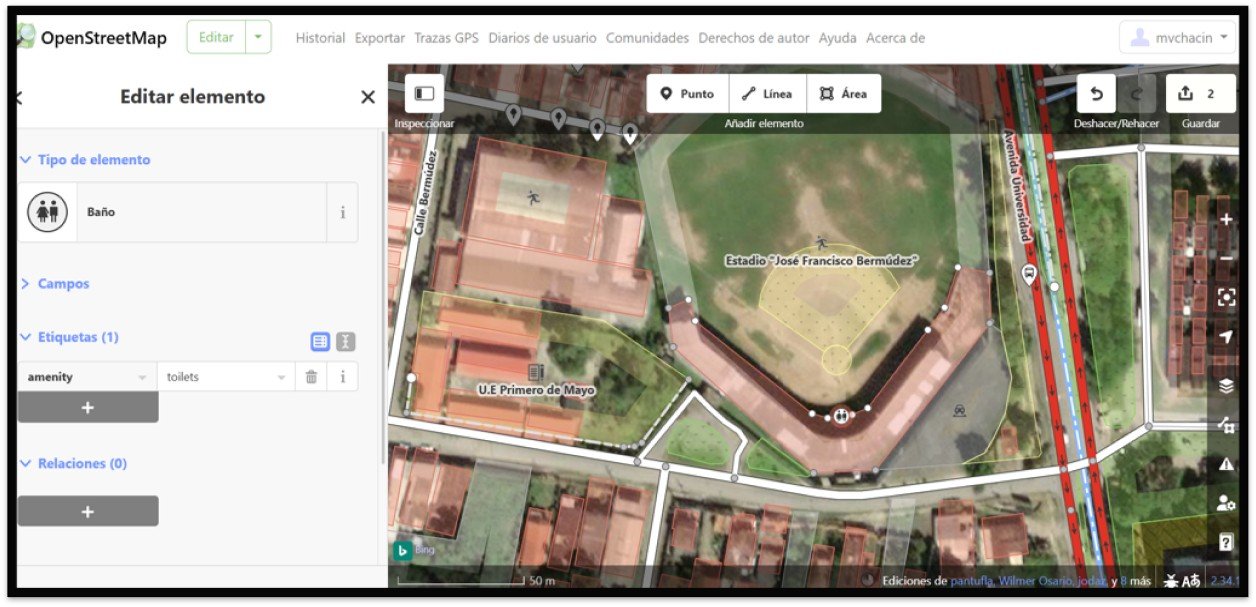Select the Área add tool
The height and width of the screenshot is (607, 1256).
pyautogui.click(x=844, y=94)
